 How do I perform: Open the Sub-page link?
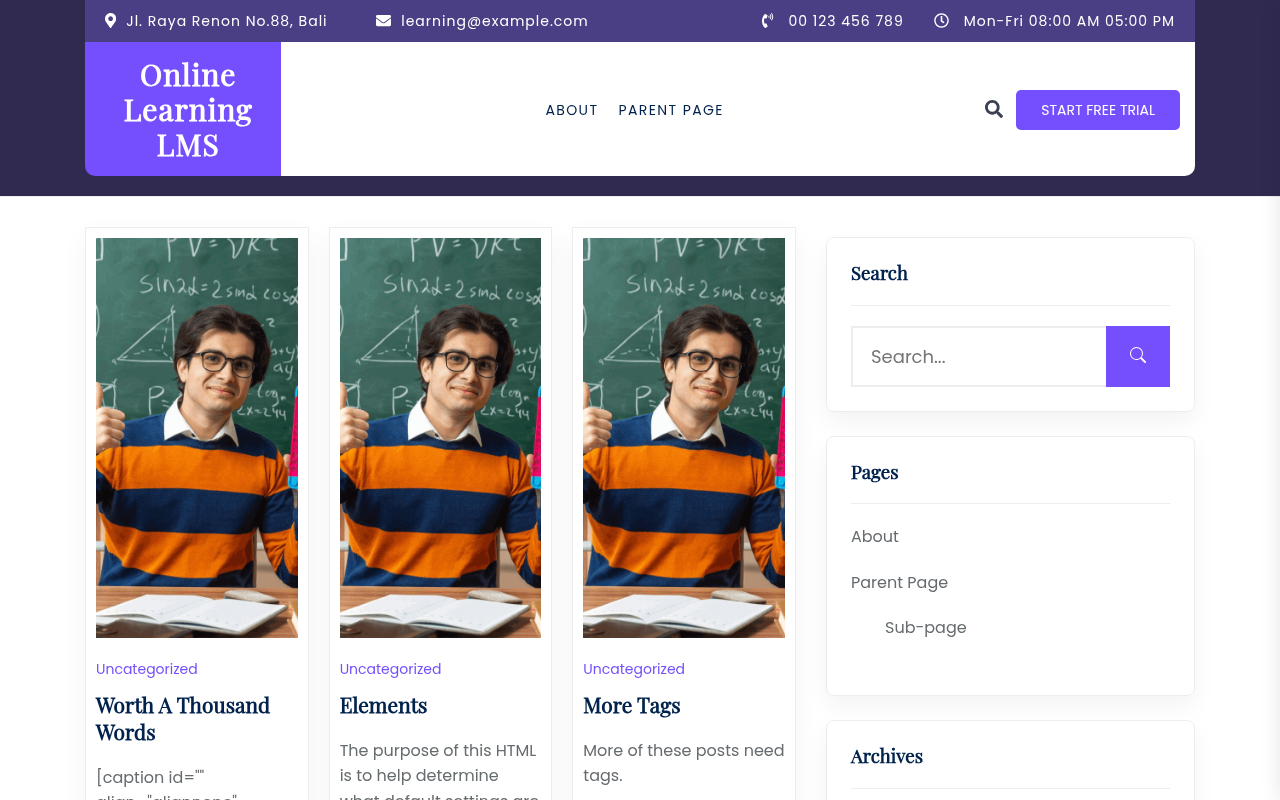(x=926, y=628)
